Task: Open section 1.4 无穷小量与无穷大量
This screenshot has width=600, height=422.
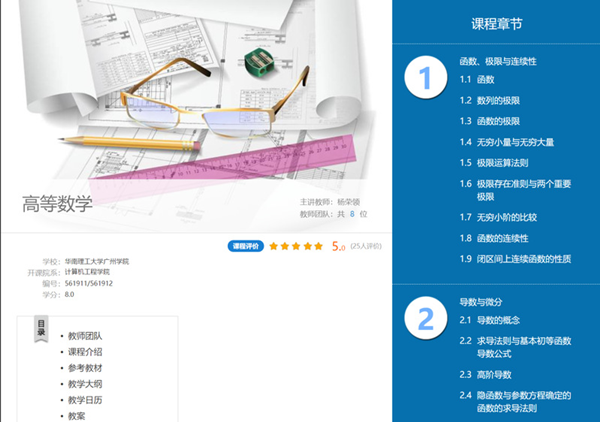Action: (513, 142)
